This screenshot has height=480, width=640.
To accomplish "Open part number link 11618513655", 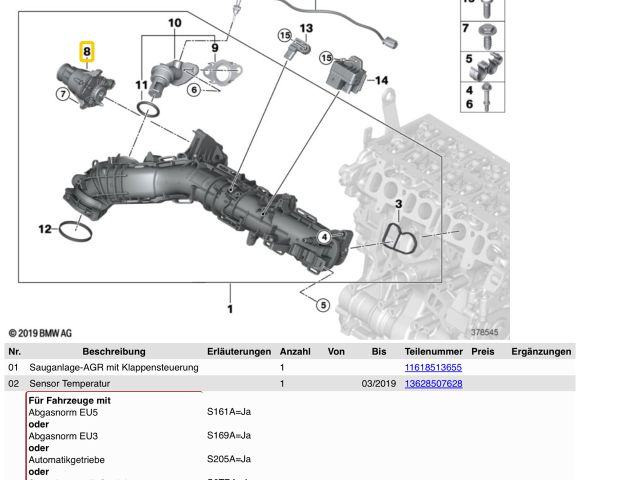I will 433,368.
